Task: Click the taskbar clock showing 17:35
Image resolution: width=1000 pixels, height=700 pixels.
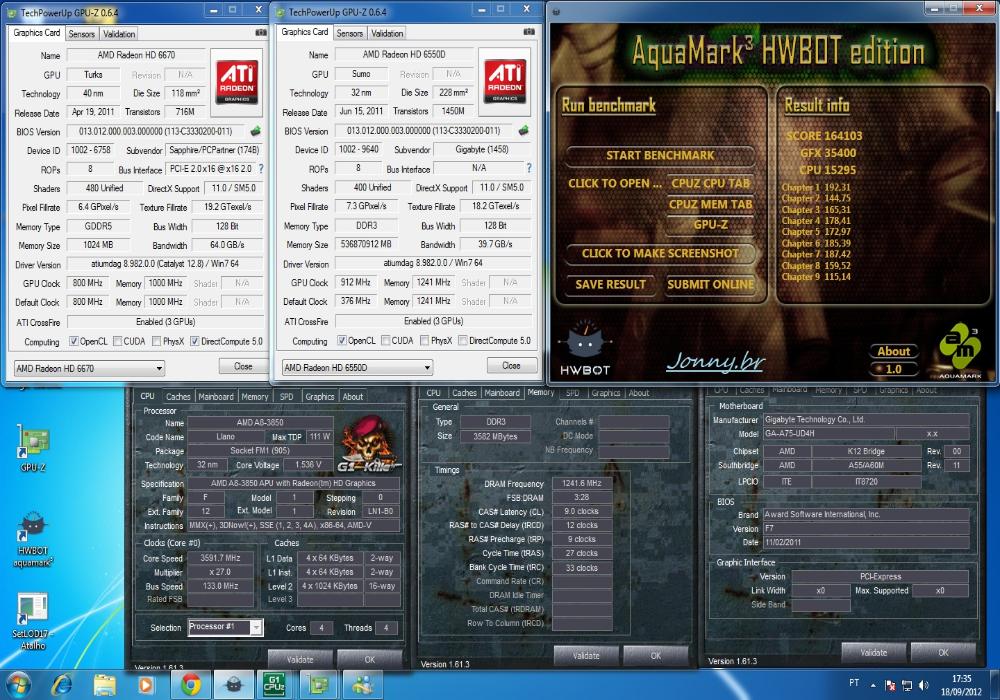Action: pos(961,685)
